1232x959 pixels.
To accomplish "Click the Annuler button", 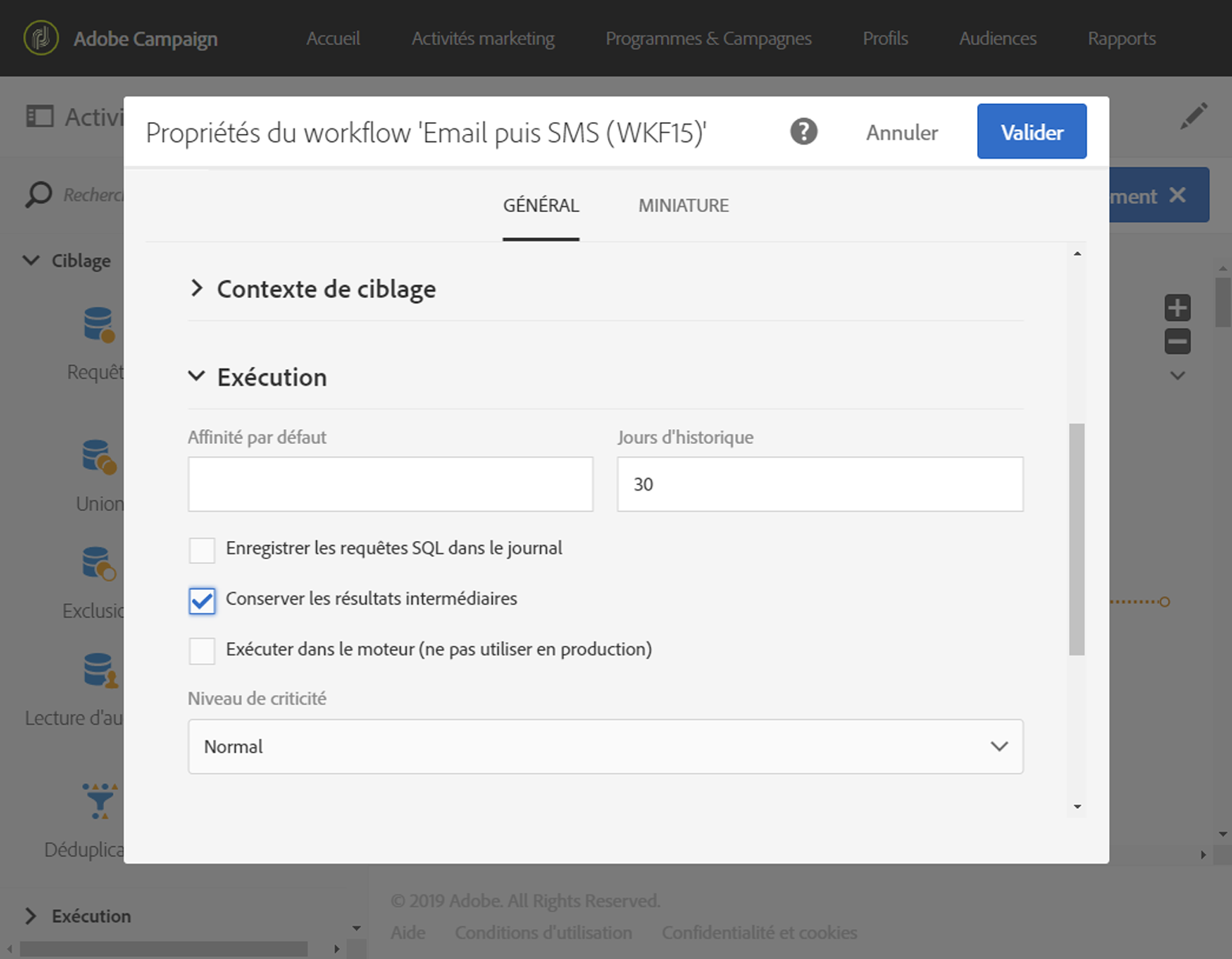I will tap(902, 132).
